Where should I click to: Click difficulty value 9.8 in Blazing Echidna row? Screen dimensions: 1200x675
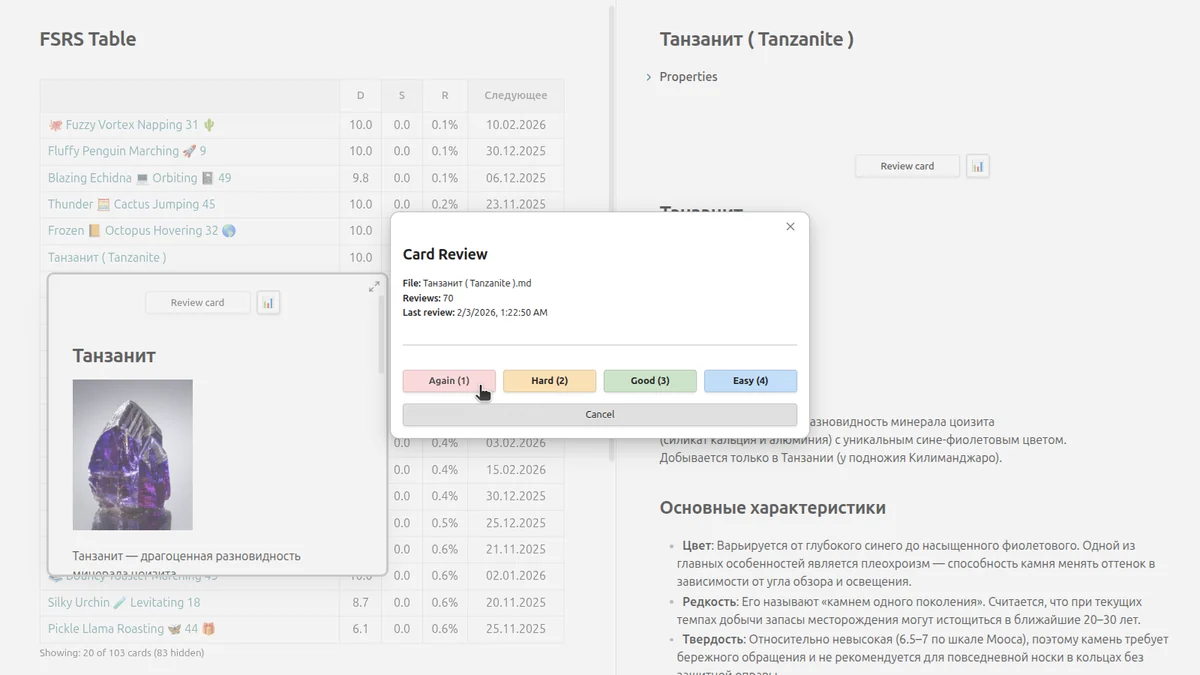coord(360,178)
